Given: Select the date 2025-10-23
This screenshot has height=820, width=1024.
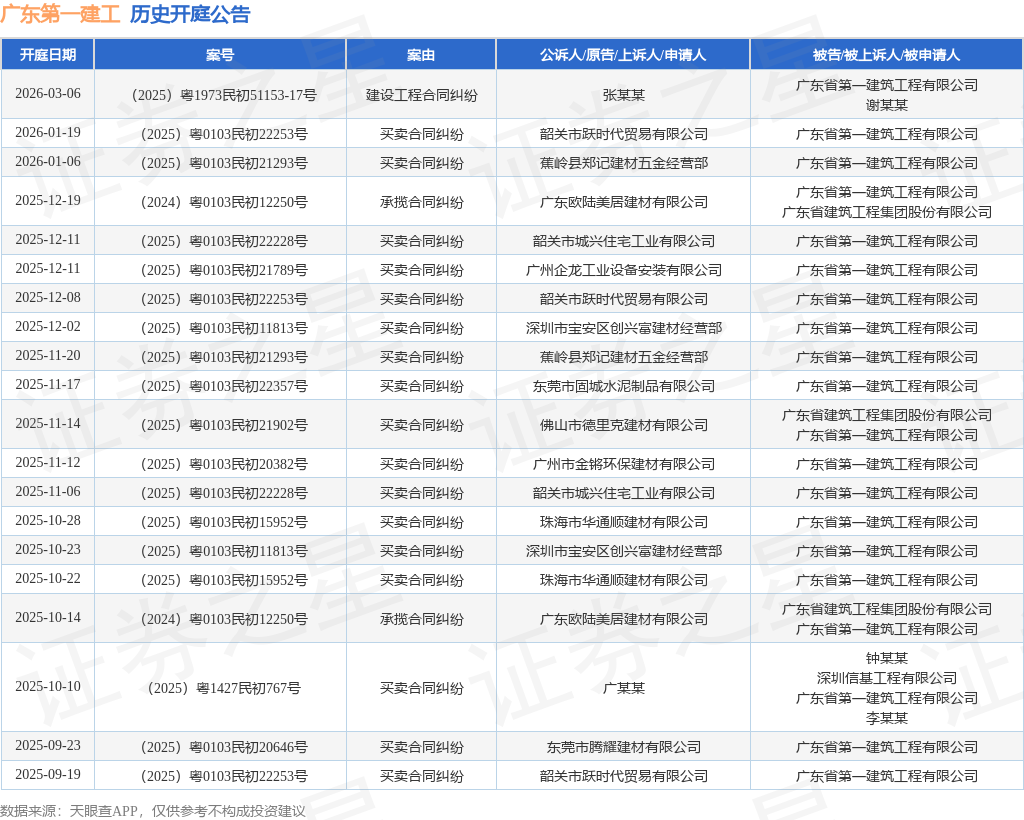Looking at the screenshot, I should coord(48,550).
